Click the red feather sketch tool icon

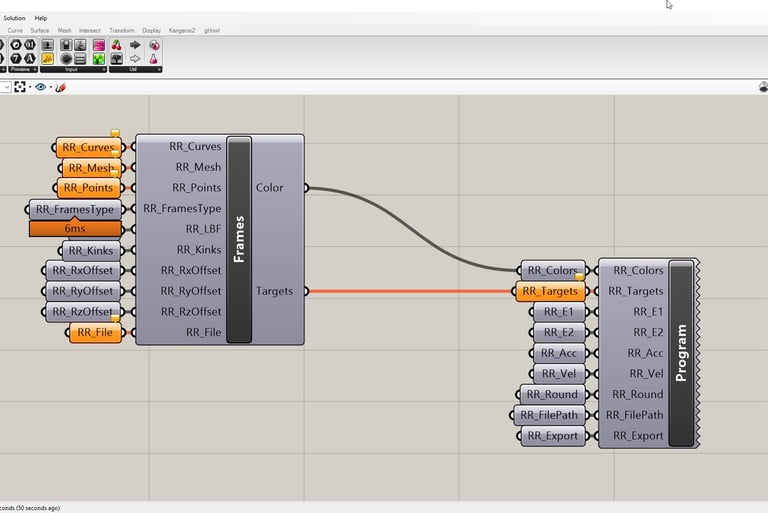click(x=60, y=87)
